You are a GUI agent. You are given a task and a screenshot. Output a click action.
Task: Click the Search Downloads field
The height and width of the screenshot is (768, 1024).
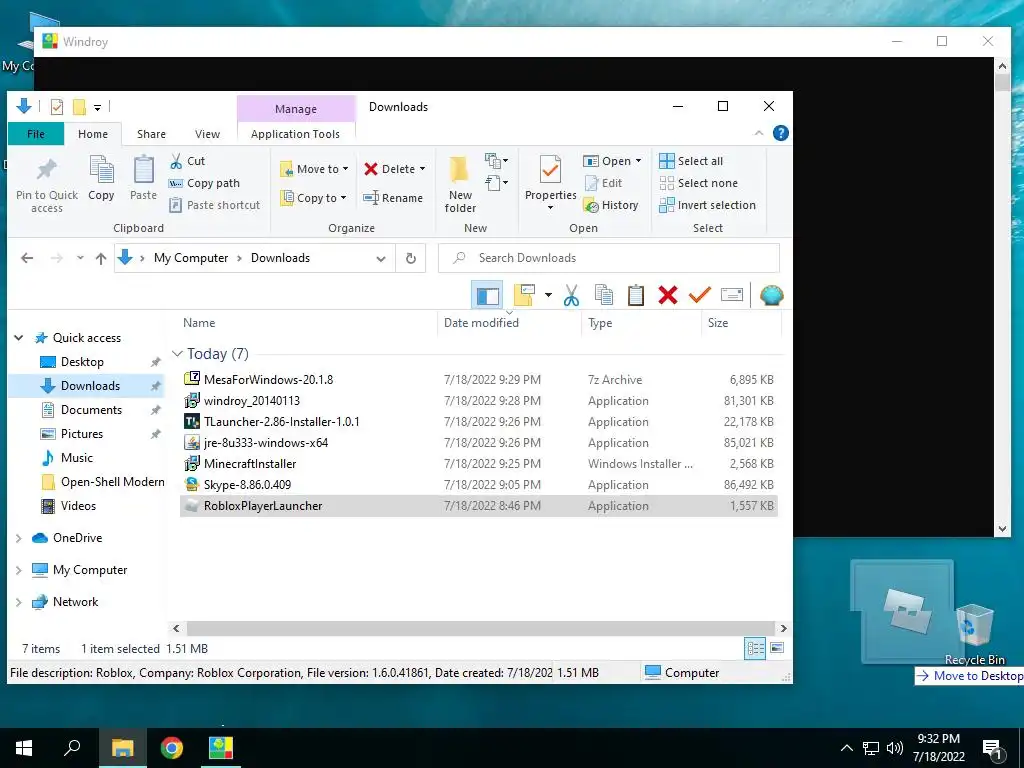[x=609, y=258]
